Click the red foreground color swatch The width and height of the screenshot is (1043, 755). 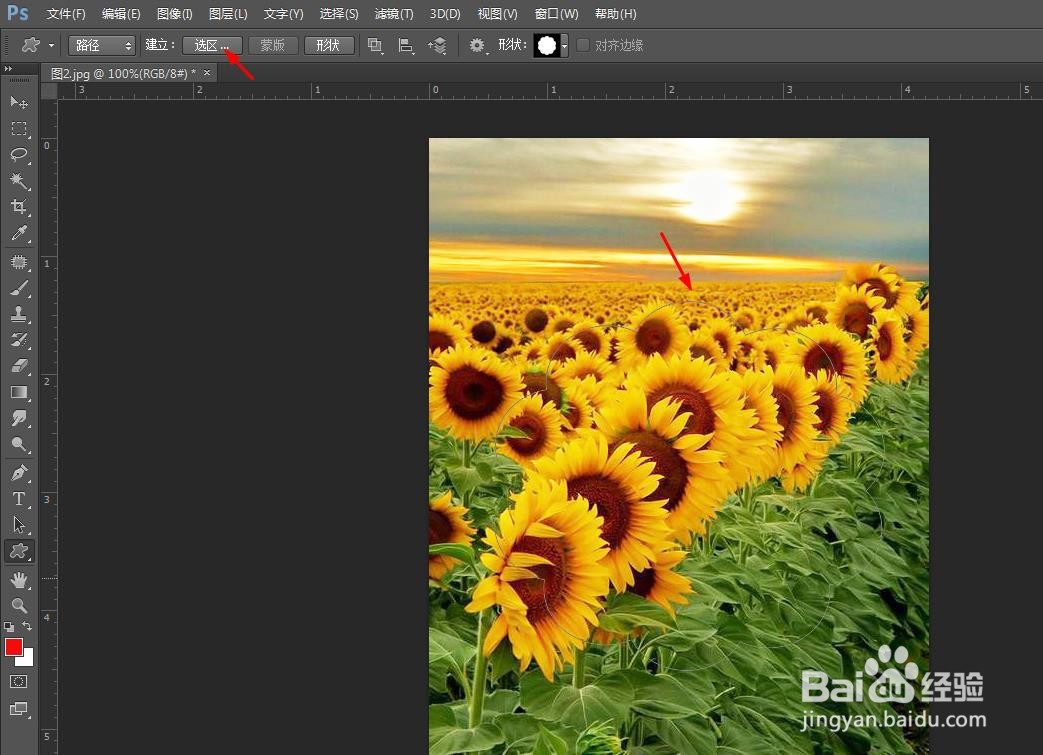[x=13, y=647]
